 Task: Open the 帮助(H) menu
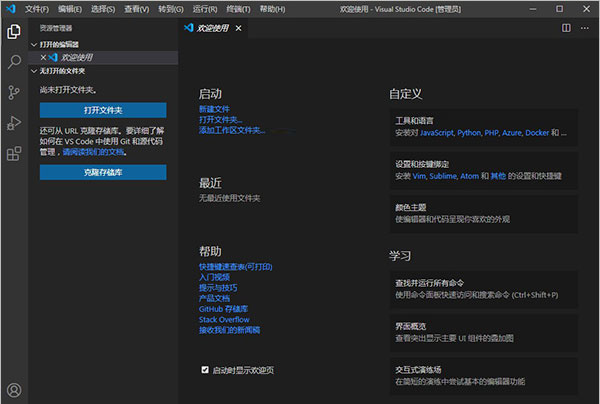(272, 9)
